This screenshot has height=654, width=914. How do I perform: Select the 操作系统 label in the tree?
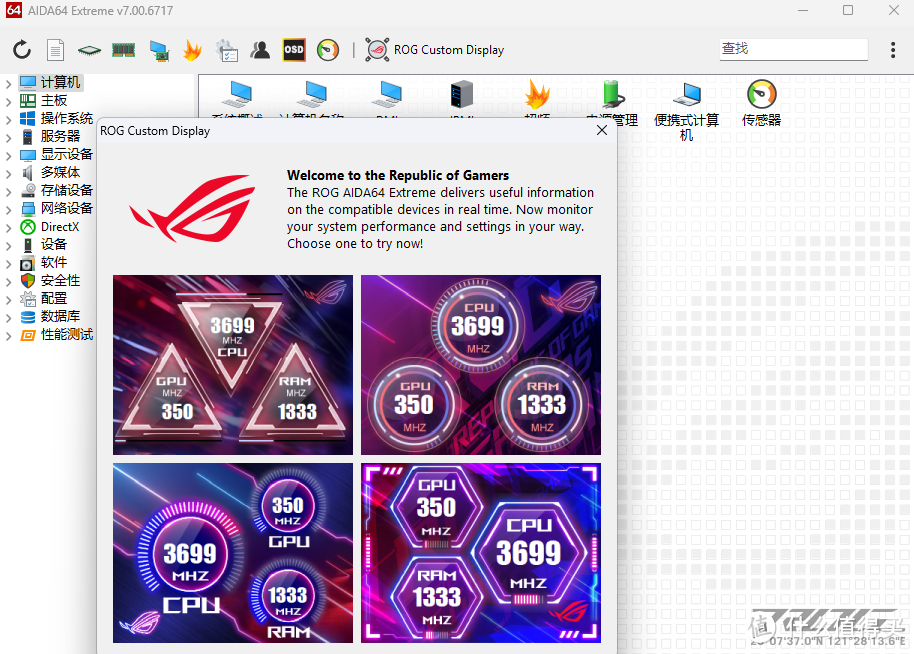coord(66,118)
